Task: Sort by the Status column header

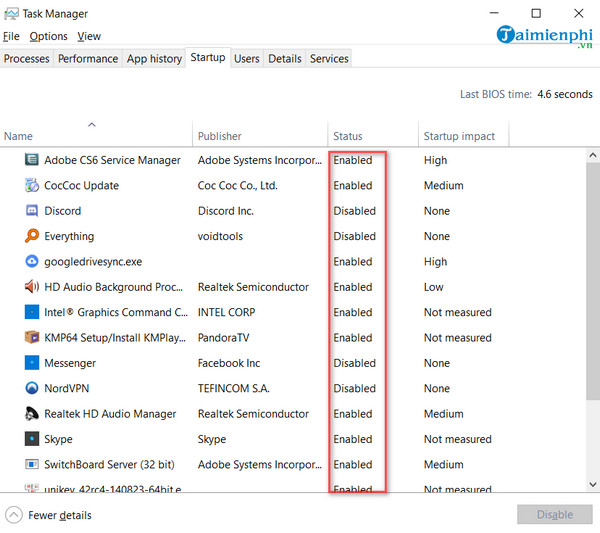Action: coord(373,136)
